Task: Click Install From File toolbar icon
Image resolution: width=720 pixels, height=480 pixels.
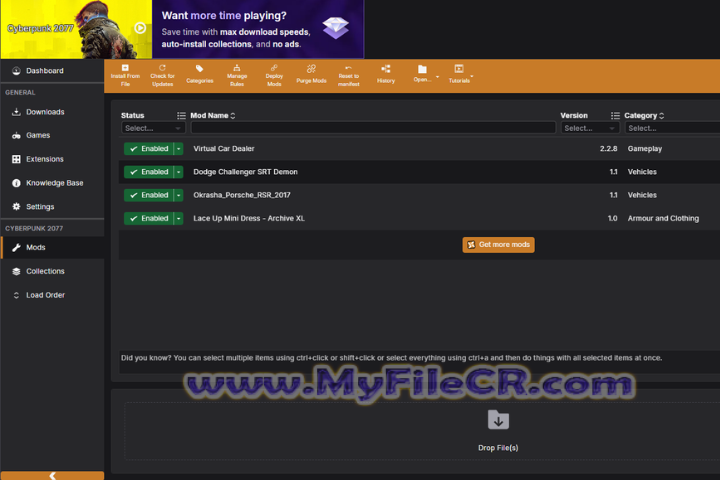Action: (x=125, y=76)
